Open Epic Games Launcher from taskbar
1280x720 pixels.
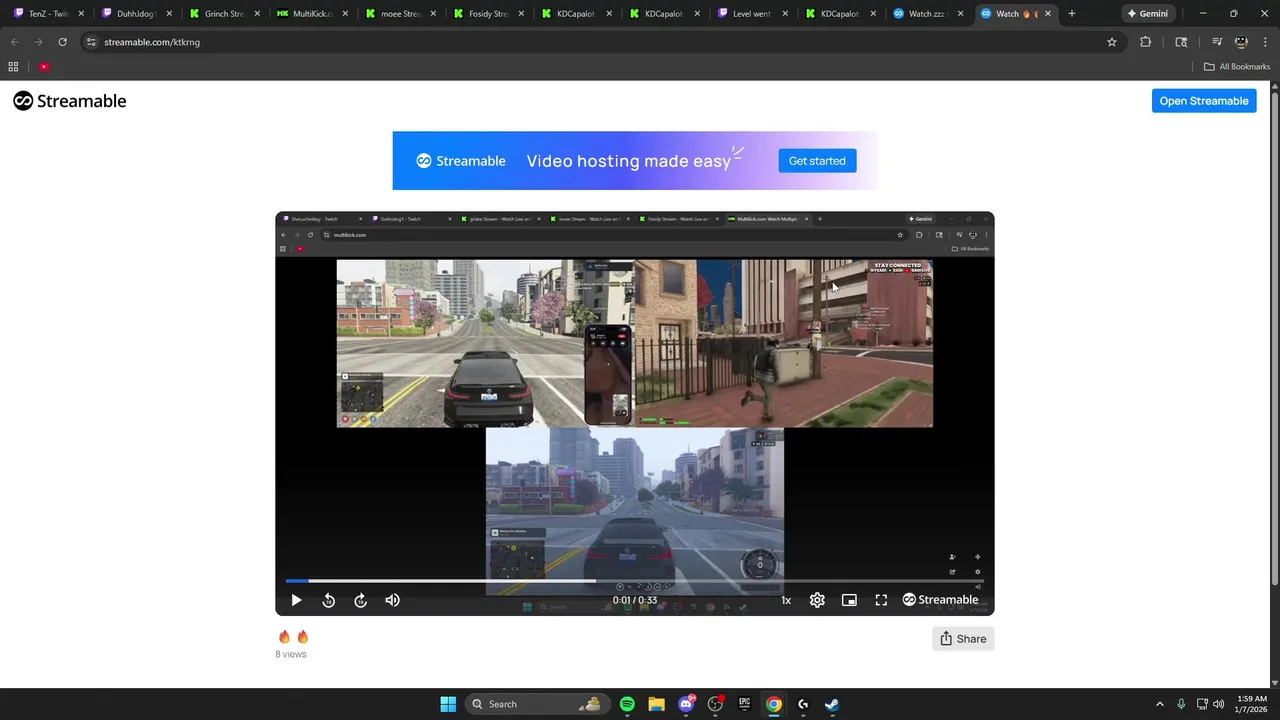tap(744, 704)
